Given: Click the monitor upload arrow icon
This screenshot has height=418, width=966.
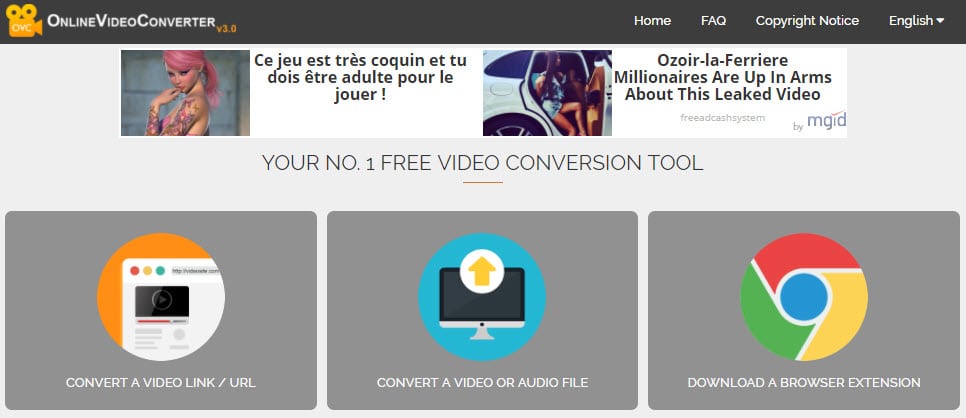Looking at the screenshot, I should [x=482, y=297].
